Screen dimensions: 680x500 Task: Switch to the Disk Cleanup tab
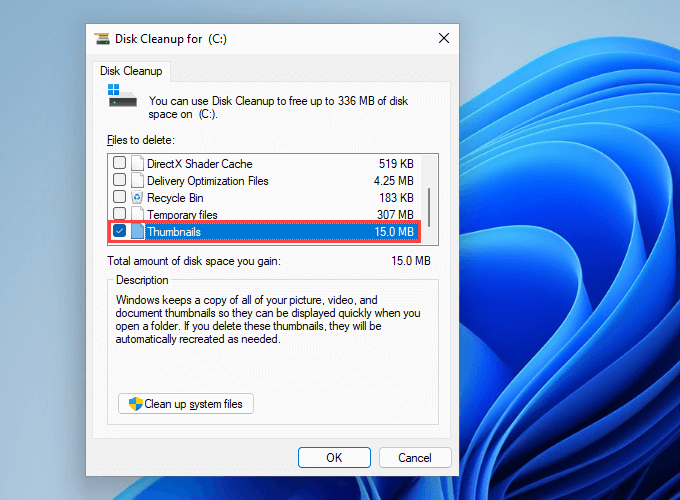coord(132,71)
